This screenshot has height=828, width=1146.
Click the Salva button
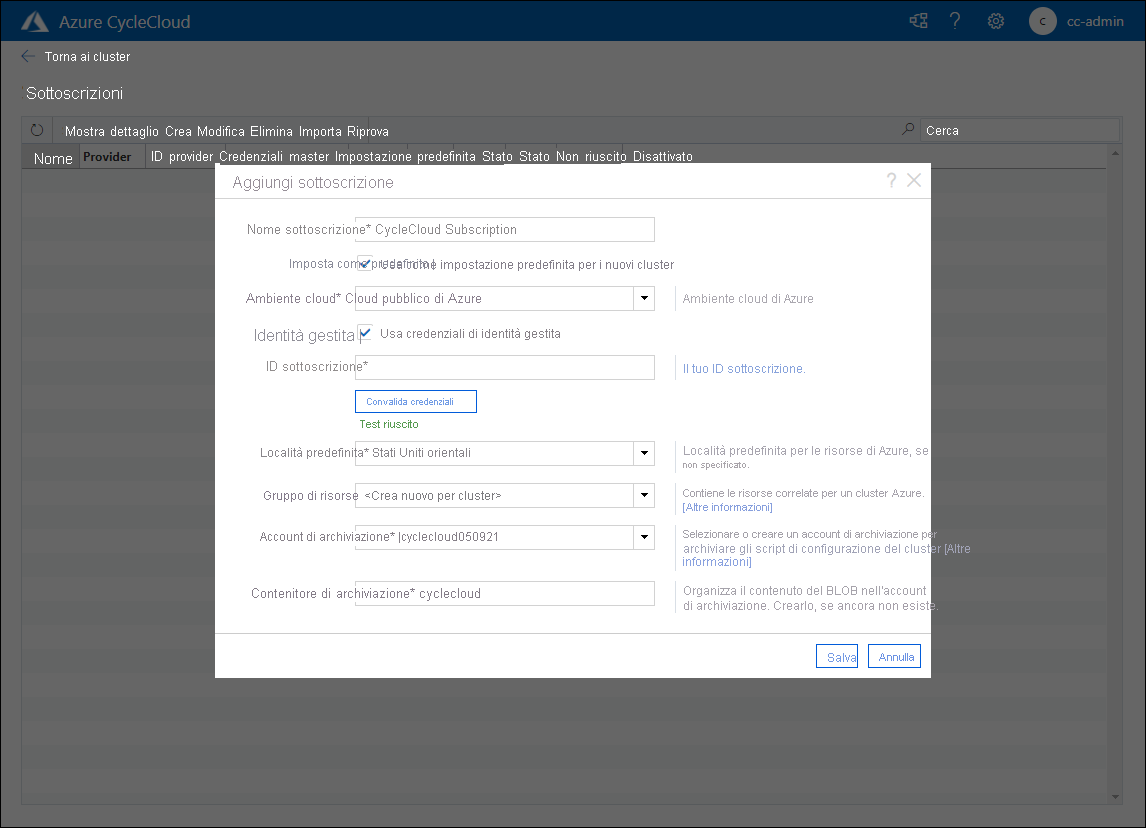point(837,656)
